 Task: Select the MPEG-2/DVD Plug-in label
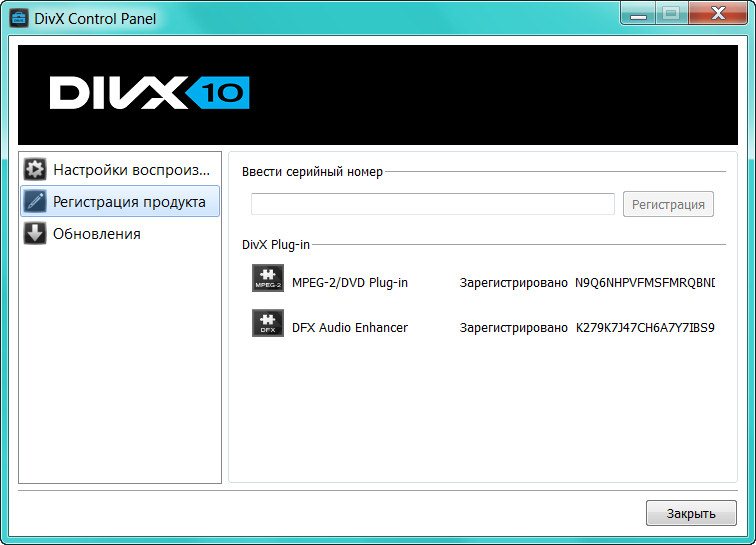[350, 283]
